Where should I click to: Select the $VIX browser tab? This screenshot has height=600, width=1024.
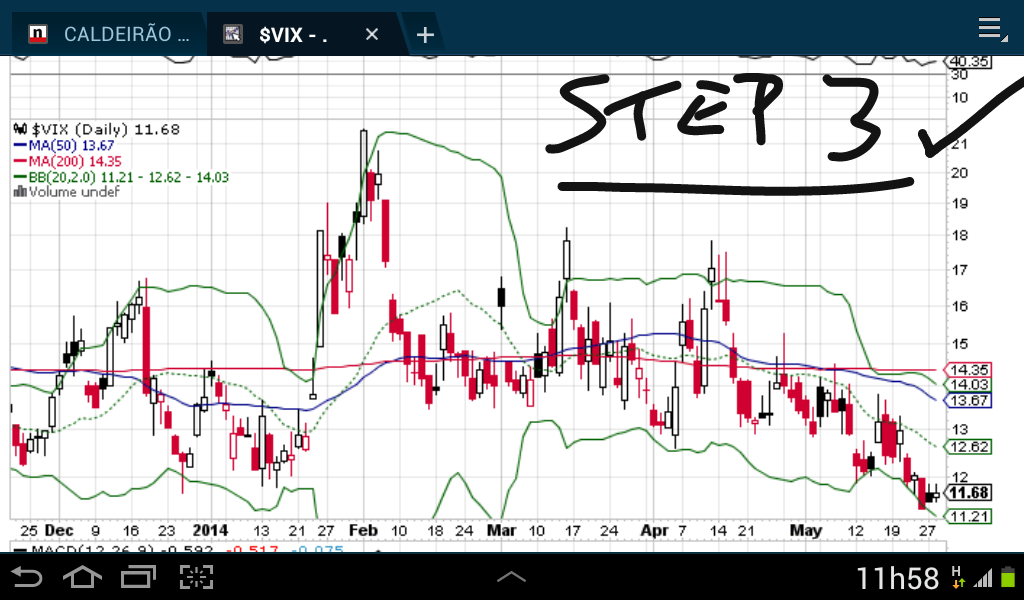307,34
